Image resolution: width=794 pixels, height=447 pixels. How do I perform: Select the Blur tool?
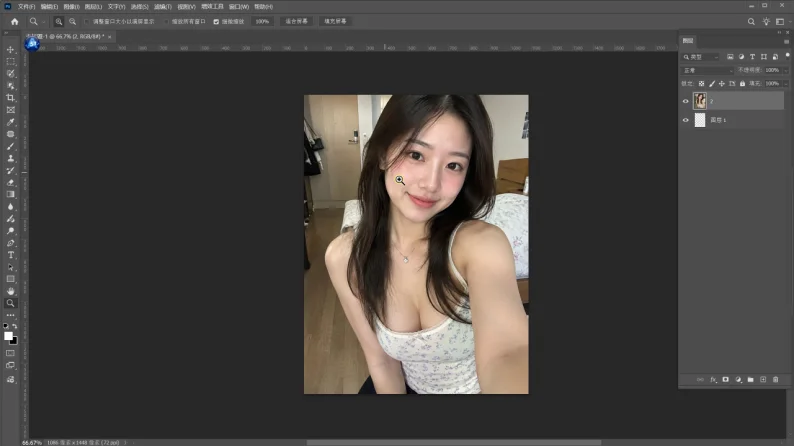pos(11,207)
